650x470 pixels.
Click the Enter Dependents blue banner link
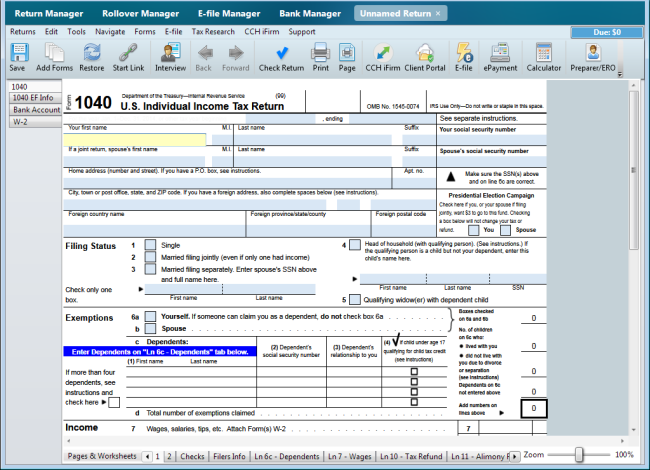tap(160, 352)
